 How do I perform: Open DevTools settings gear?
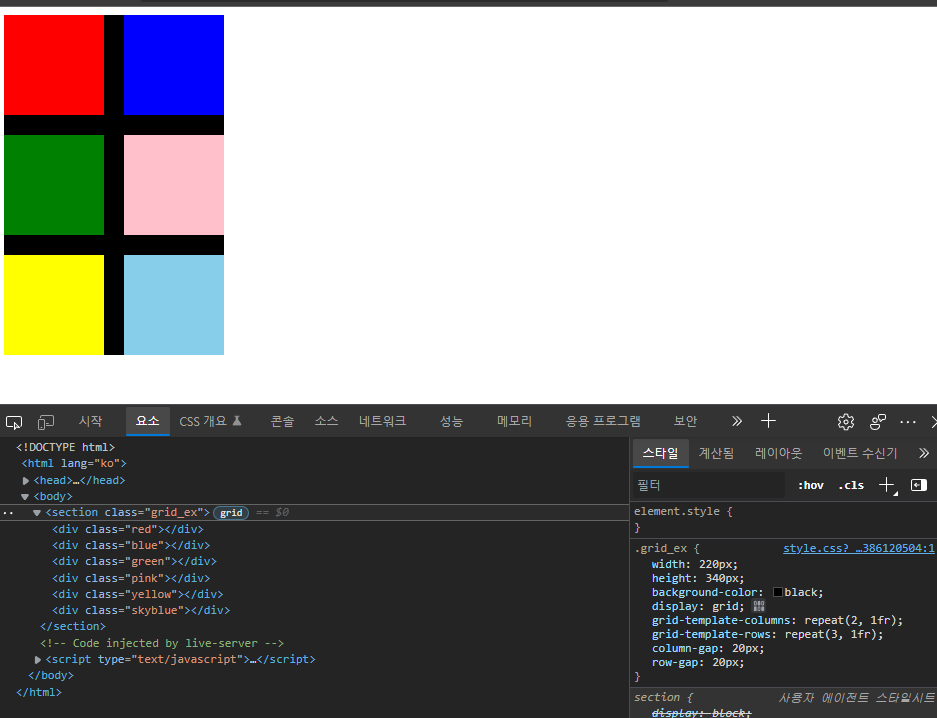coord(846,422)
